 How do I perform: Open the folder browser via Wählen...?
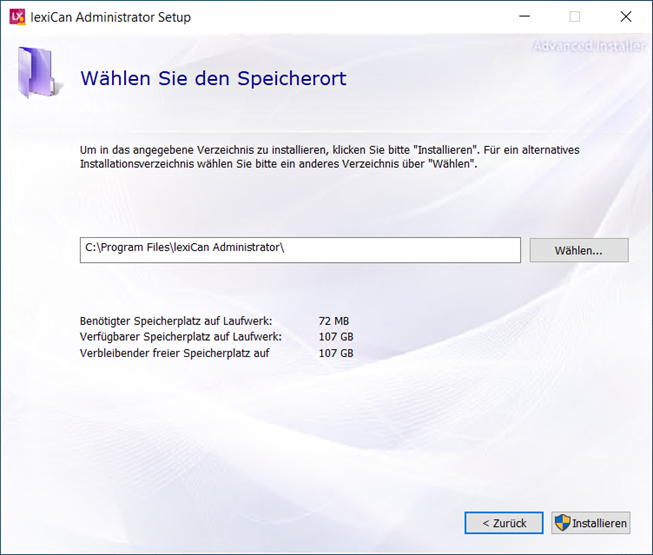pyautogui.click(x=578, y=250)
